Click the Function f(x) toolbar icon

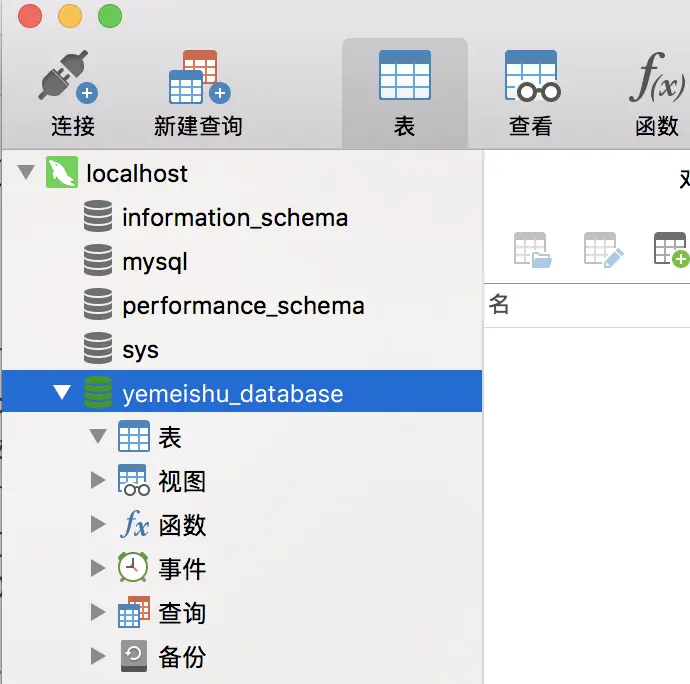(x=657, y=77)
